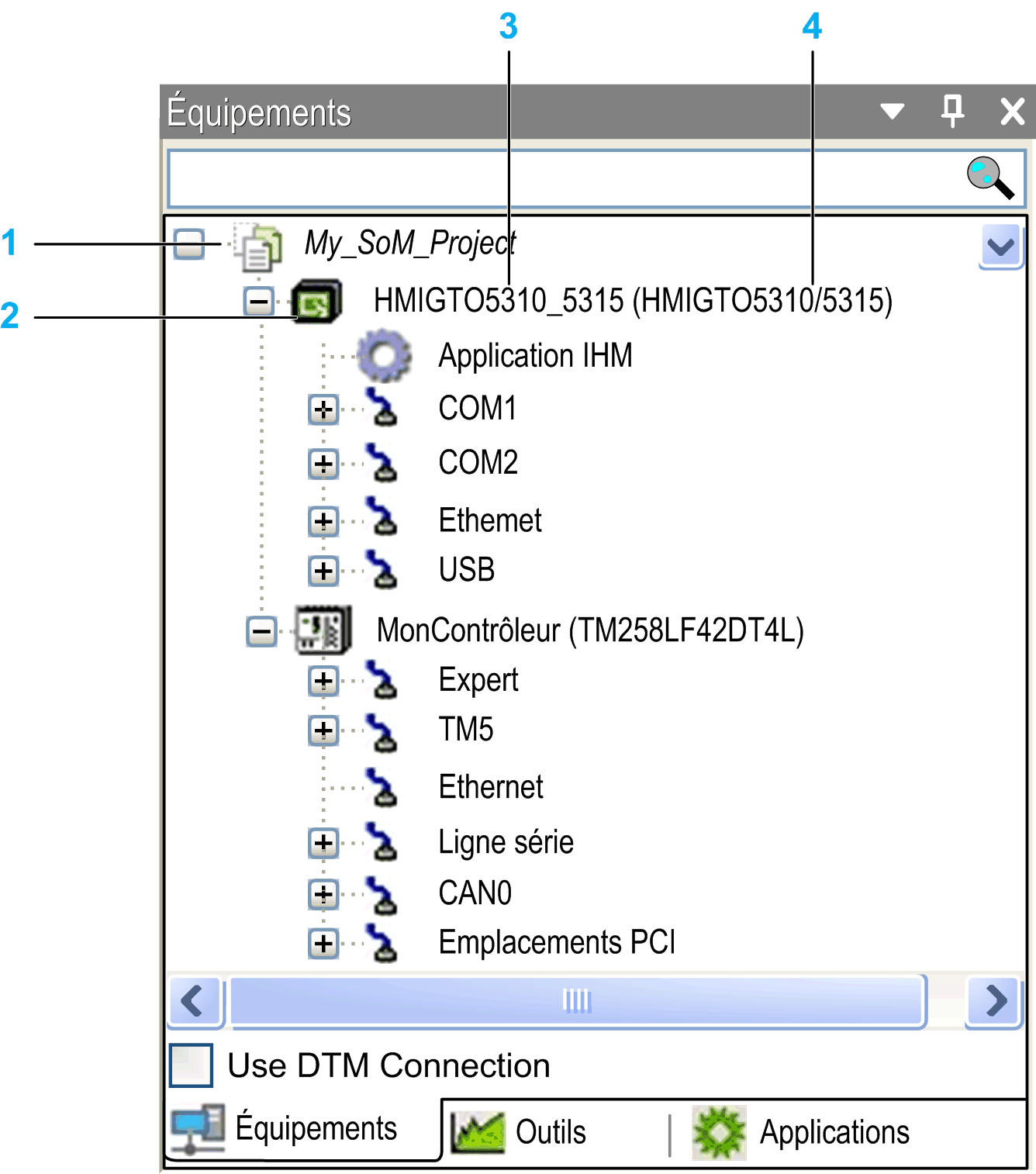Open the tree view chevron dropdown
Image resolution: width=1036 pixels, height=1174 pixels.
1000,247
